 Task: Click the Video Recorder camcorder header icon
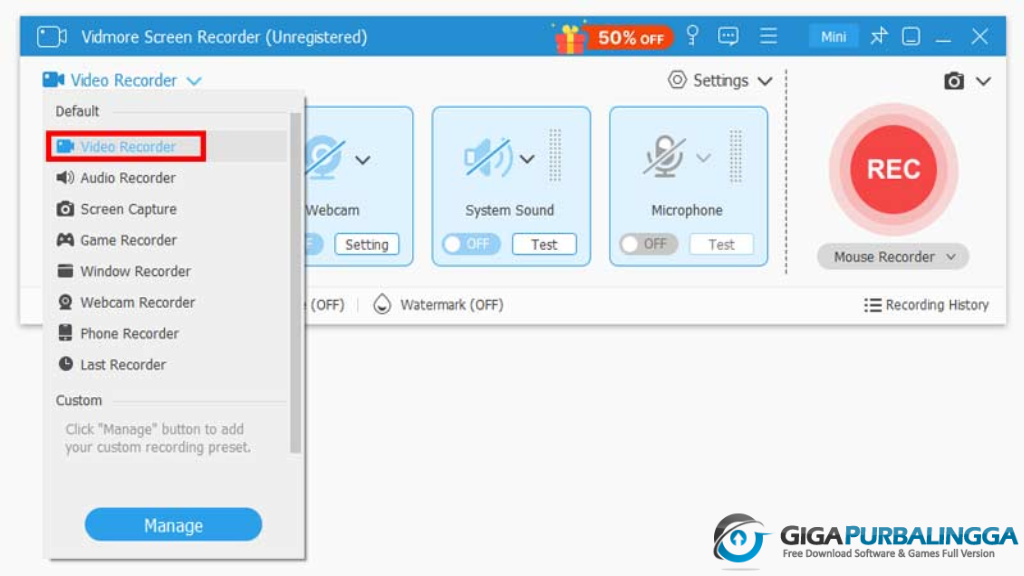point(53,80)
